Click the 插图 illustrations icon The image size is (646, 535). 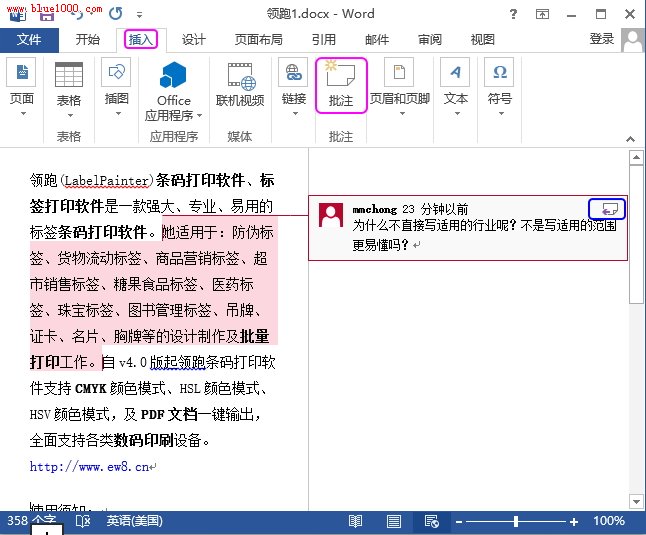[x=117, y=72]
